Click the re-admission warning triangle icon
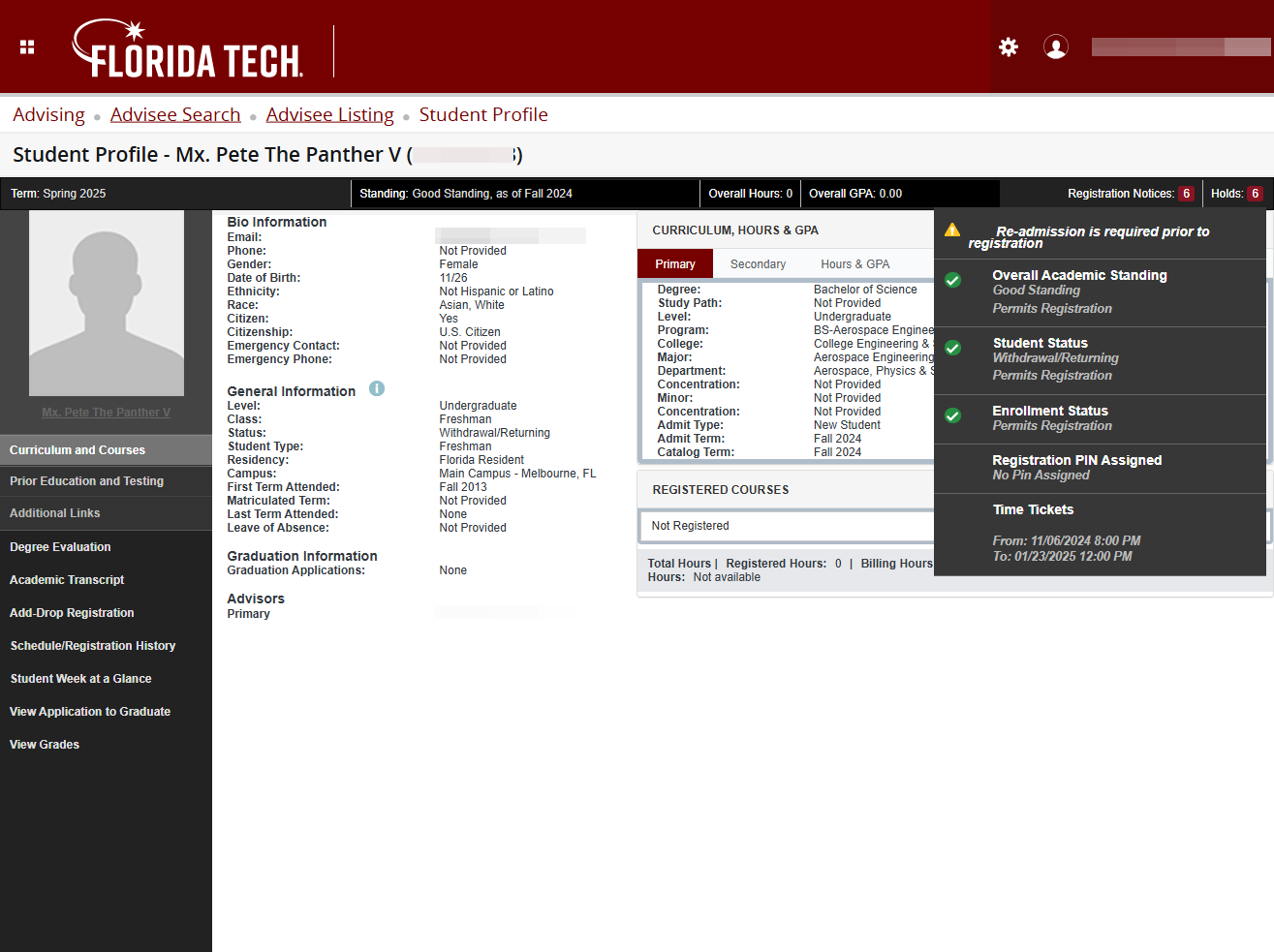Viewport: 1274px width, 952px height. point(952,230)
